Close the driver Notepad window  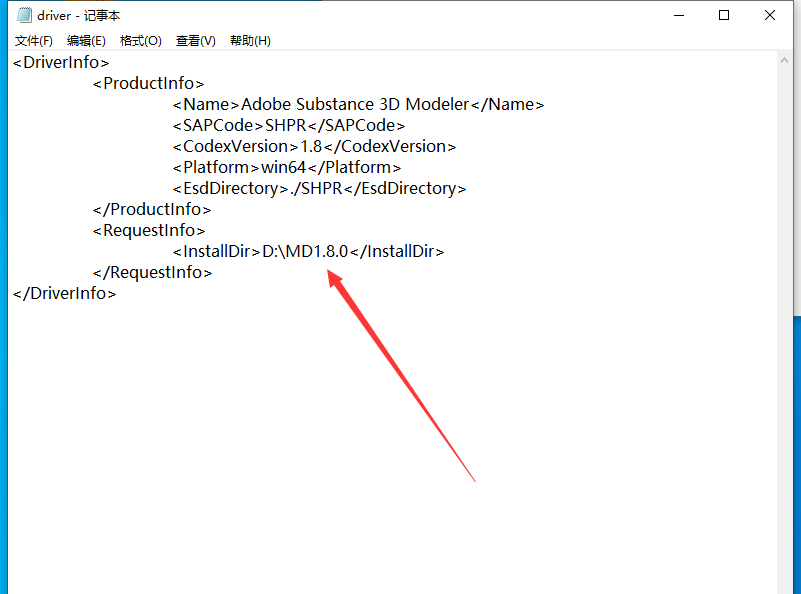pos(770,15)
